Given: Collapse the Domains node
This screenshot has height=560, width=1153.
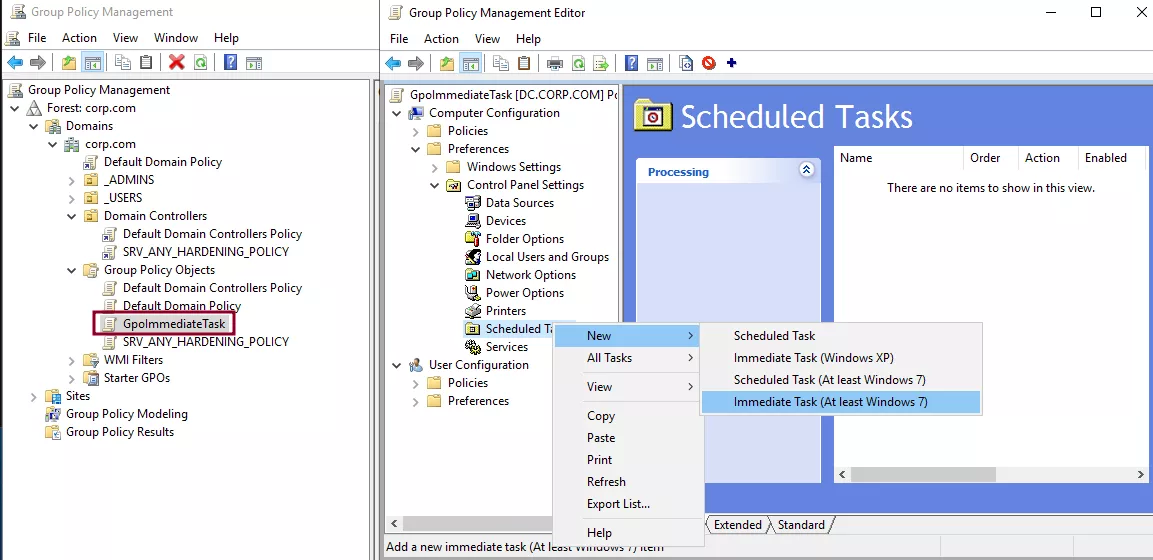Looking at the screenshot, I should pos(33,126).
